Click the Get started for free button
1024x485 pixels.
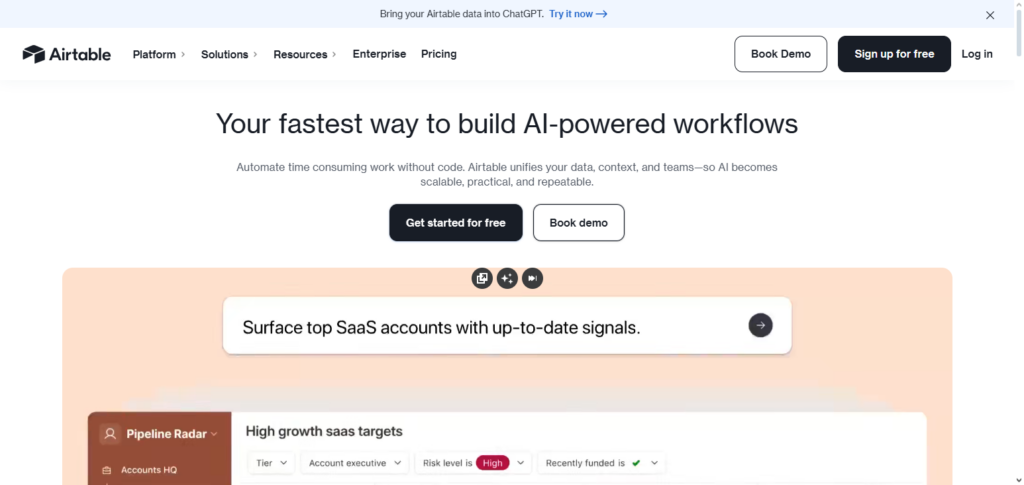click(x=455, y=223)
